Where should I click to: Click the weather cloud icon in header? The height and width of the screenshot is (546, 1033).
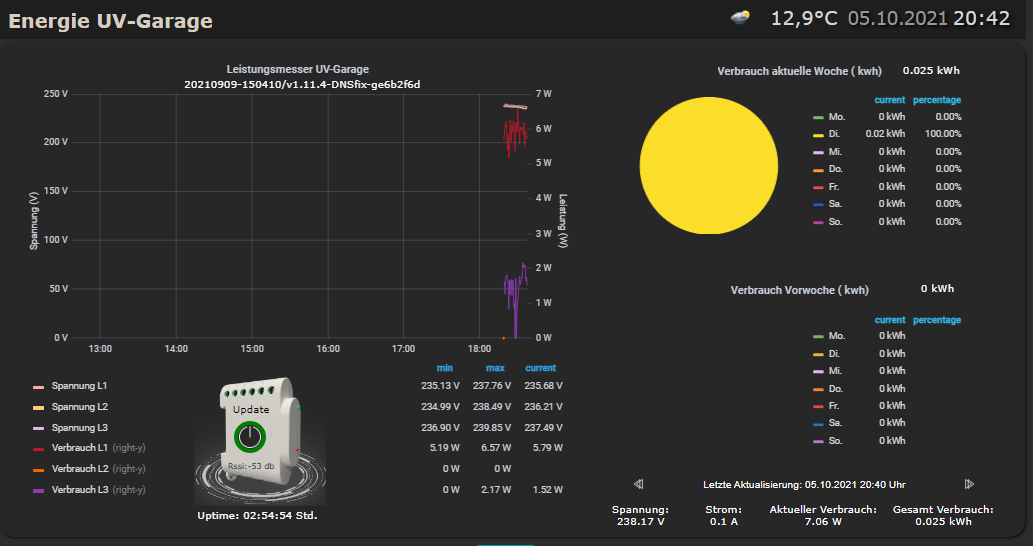click(x=742, y=18)
